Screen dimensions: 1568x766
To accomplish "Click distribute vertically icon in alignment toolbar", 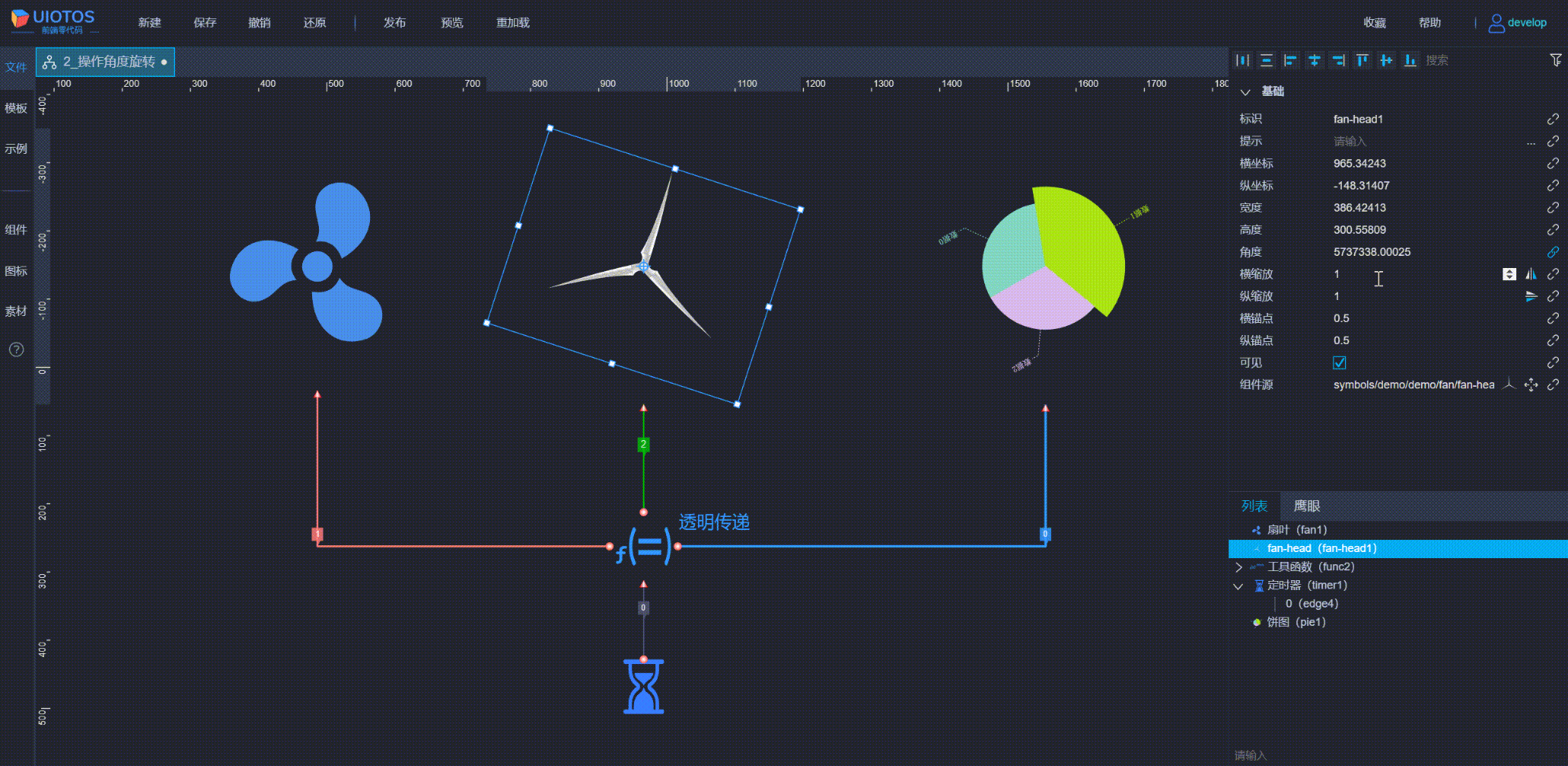I will [1267, 60].
